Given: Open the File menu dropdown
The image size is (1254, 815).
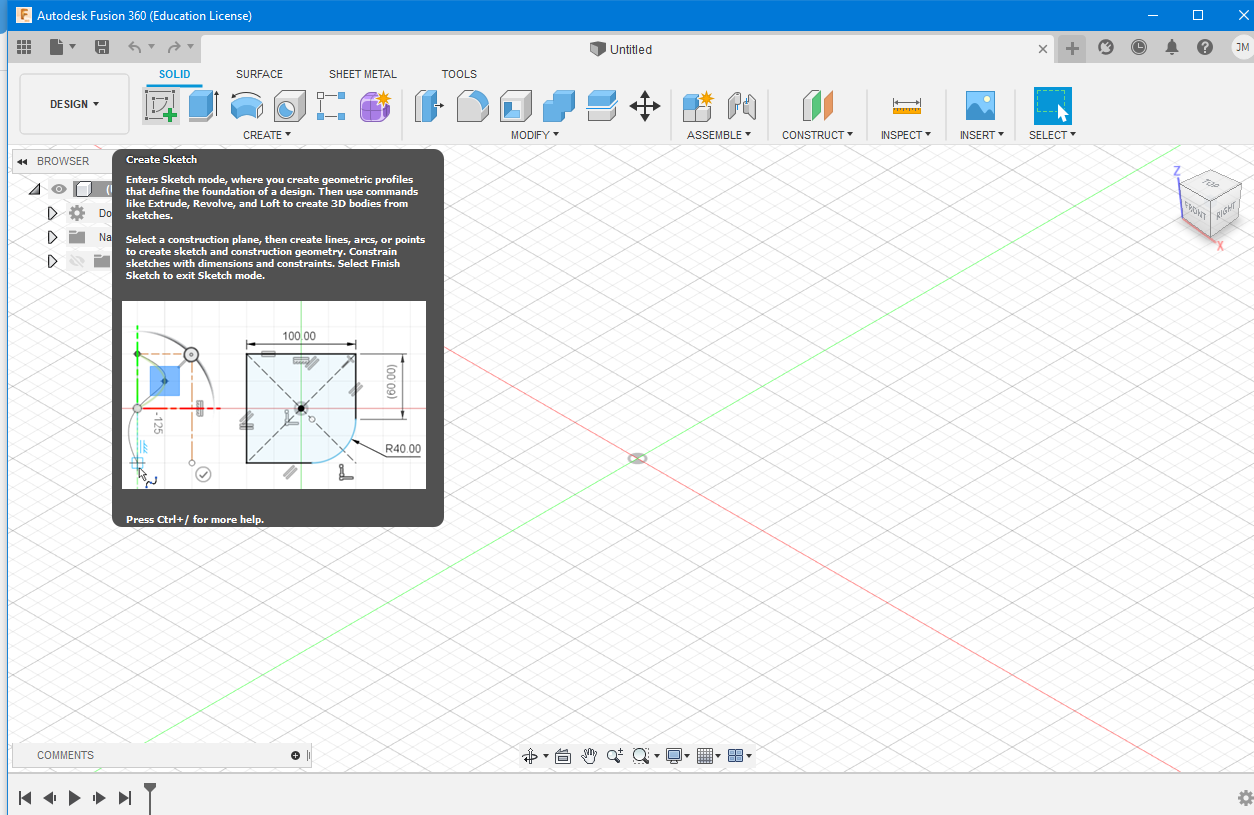Looking at the screenshot, I should pos(63,47).
